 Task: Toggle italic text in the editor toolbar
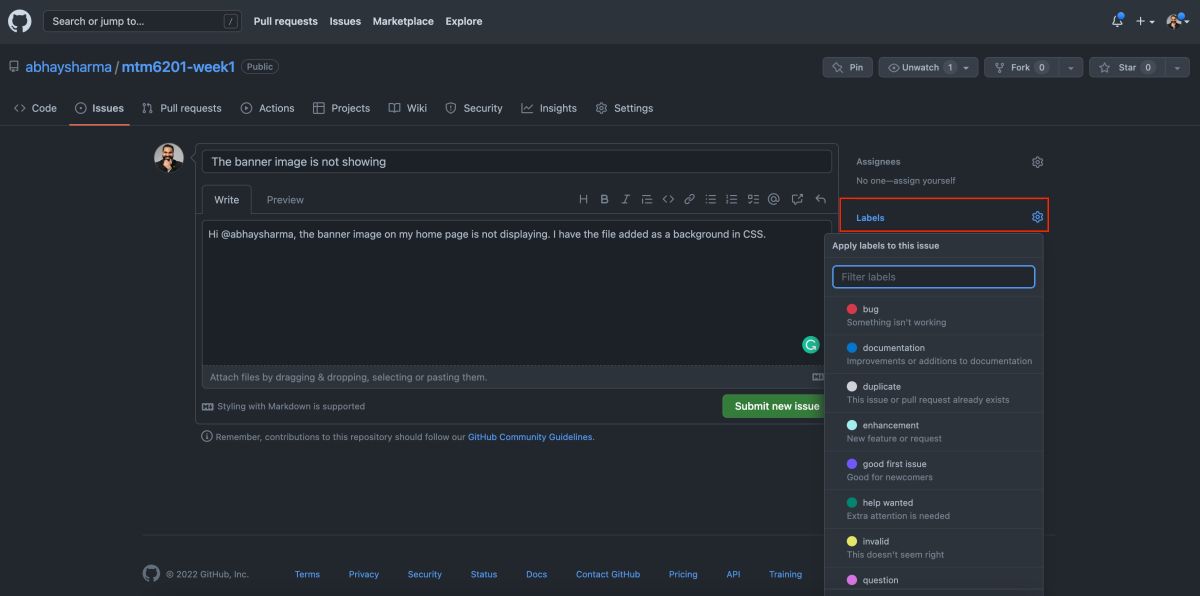pos(626,199)
